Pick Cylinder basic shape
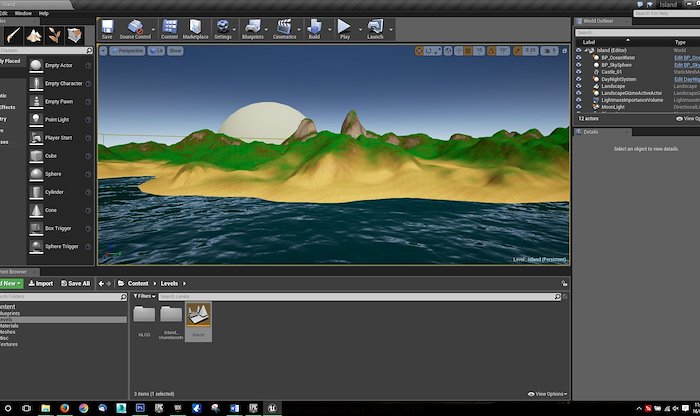Viewport: 700px width, 416px height. pos(60,192)
